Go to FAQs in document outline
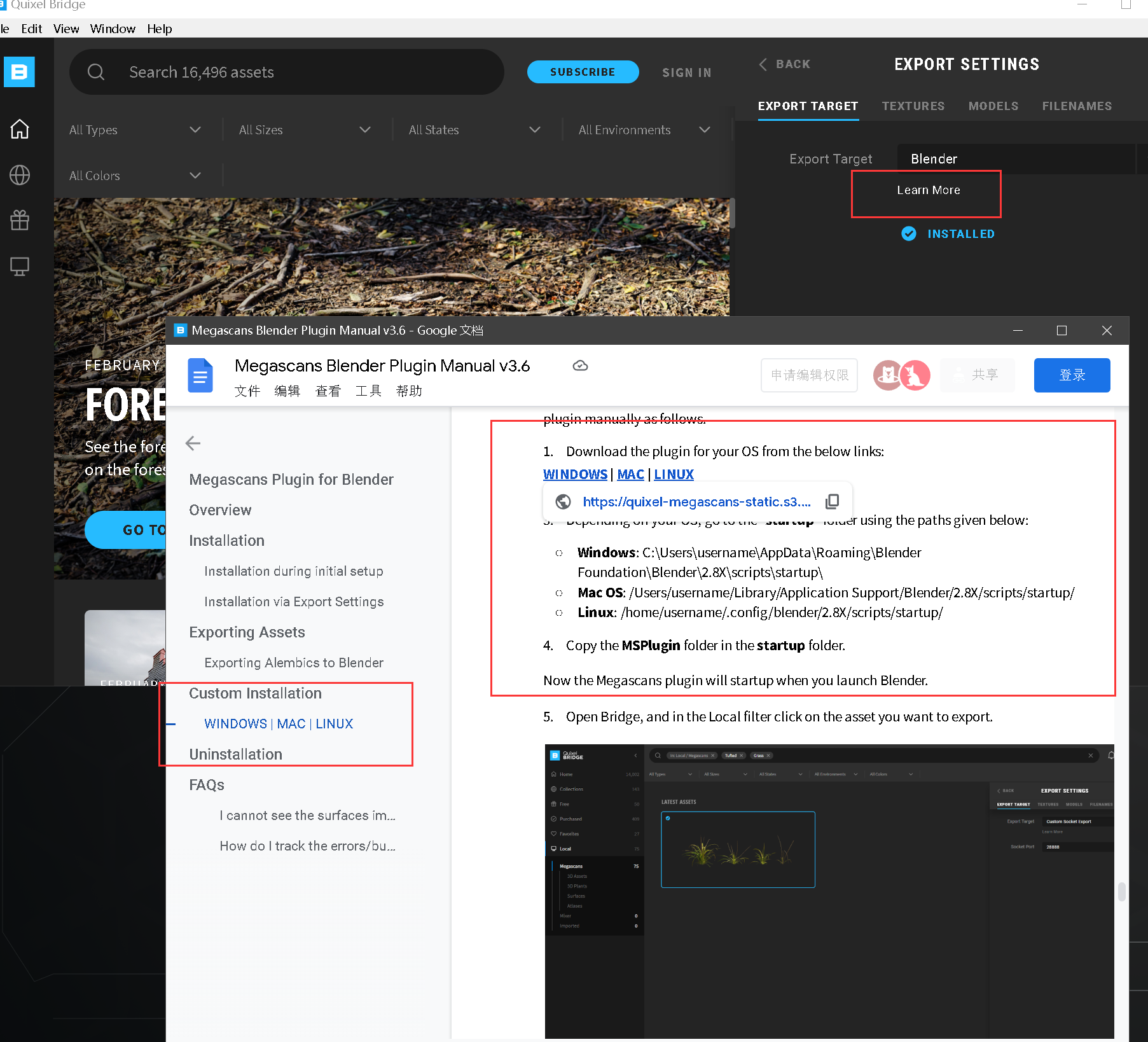The width and height of the screenshot is (1148, 1042). tap(207, 785)
